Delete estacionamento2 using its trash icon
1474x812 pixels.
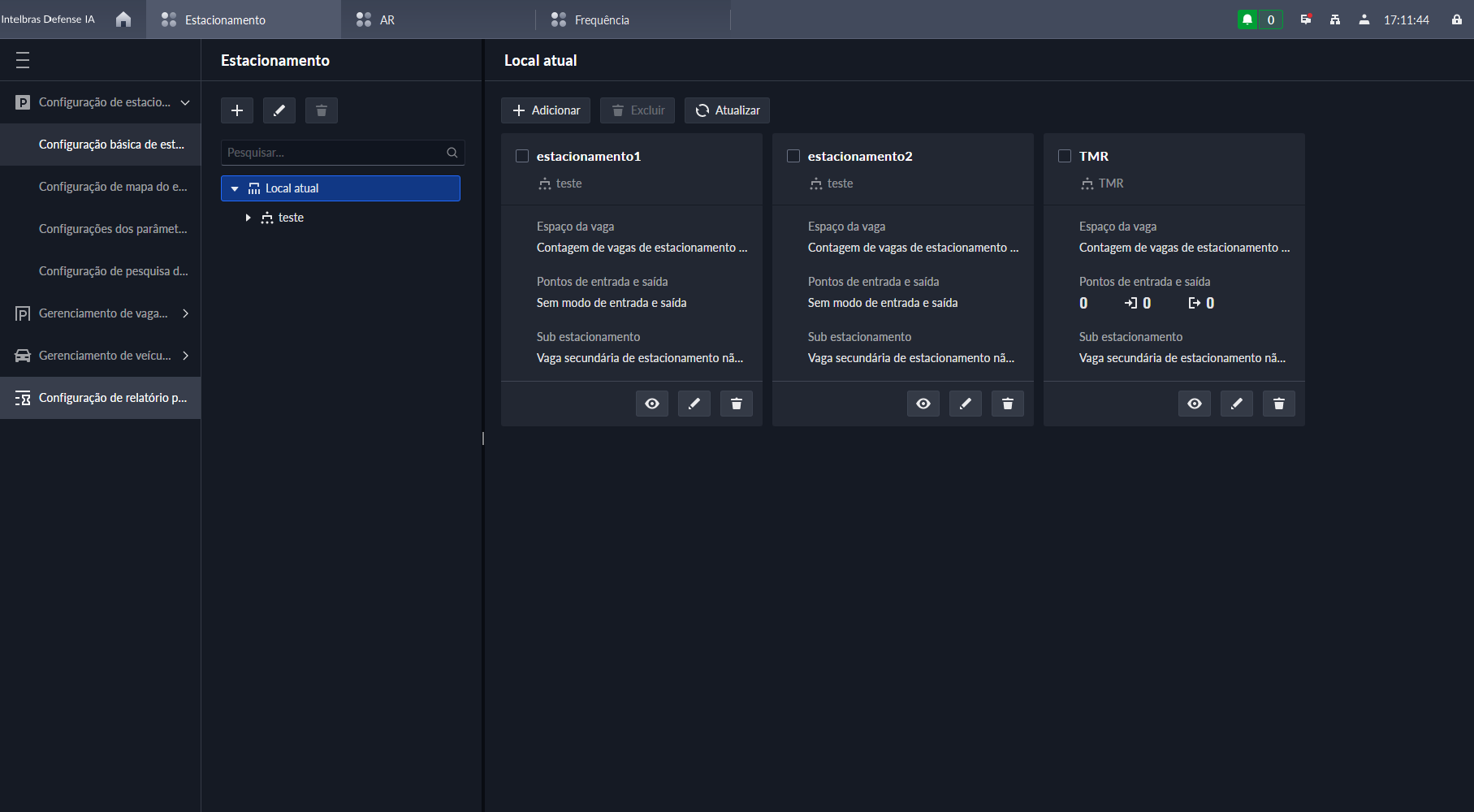(x=1008, y=404)
